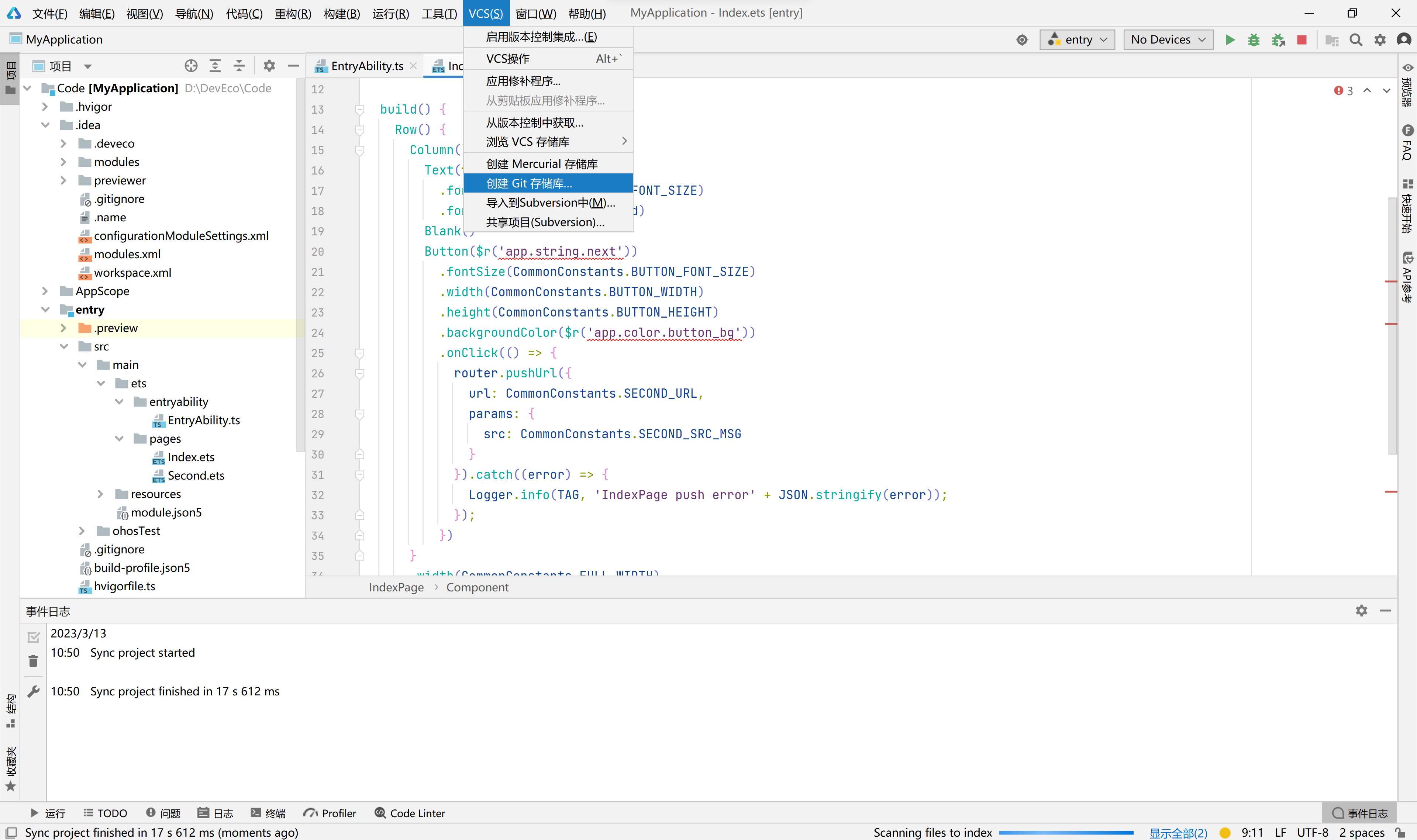This screenshot has width=1417, height=840.
Task: Open the 终端 terminal tool button
Action: pyautogui.click(x=268, y=813)
